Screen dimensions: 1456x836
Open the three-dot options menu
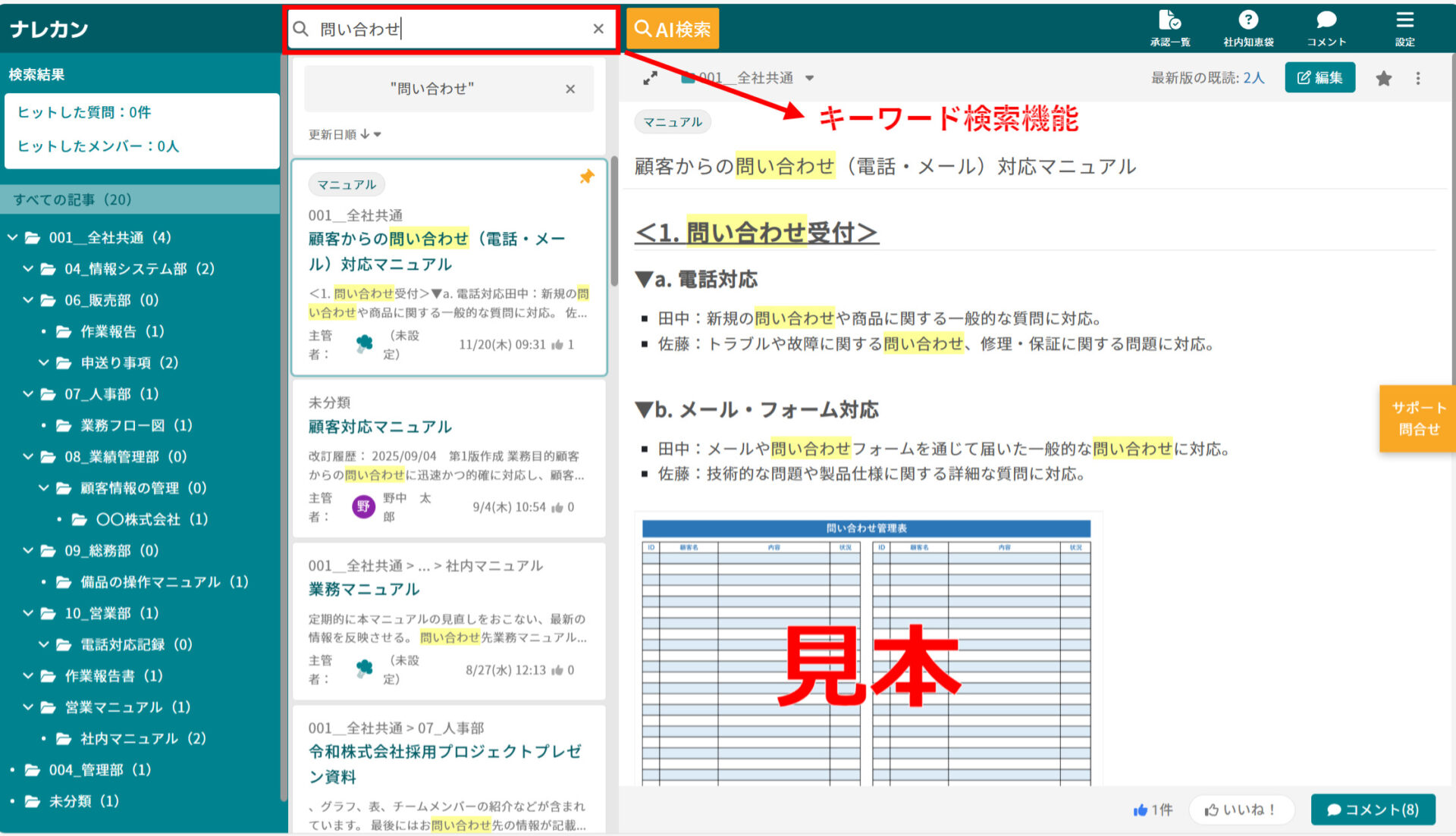tap(1417, 77)
